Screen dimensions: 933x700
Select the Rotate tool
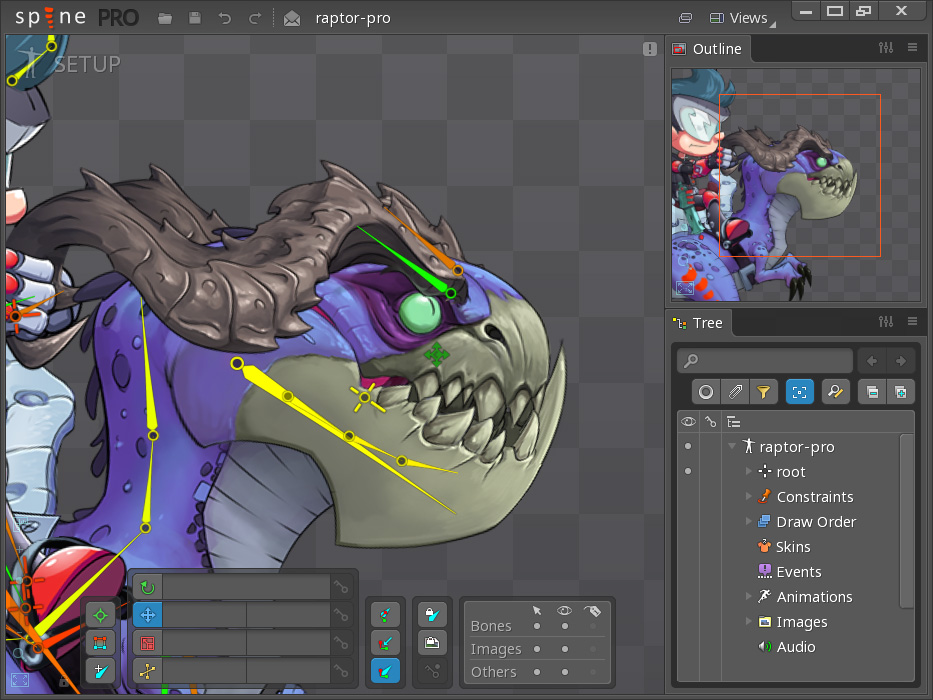pos(147,588)
